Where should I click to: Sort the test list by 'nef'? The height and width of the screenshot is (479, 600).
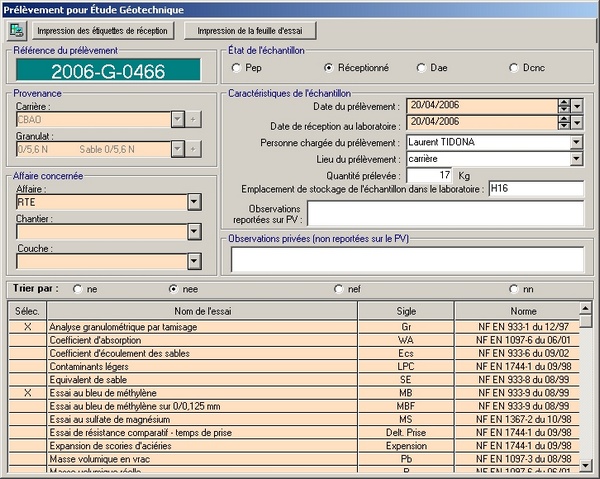pos(339,289)
